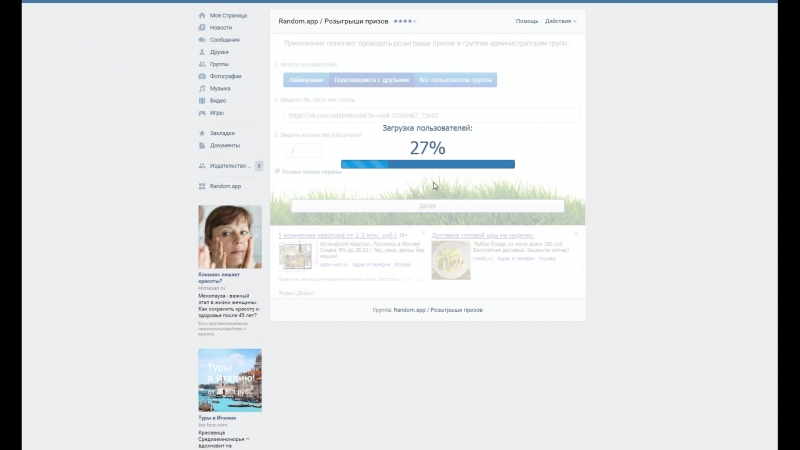Click the Загрузка пользователей label

(428, 128)
